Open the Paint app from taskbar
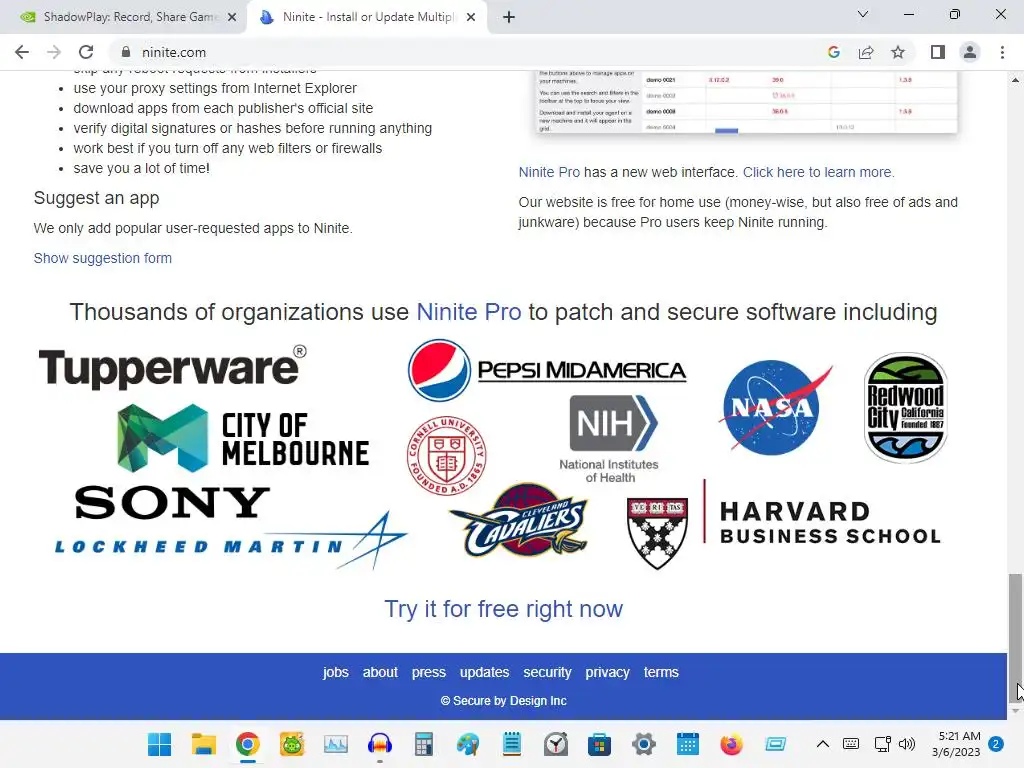Viewport: 1024px width, 768px height. click(x=468, y=744)
